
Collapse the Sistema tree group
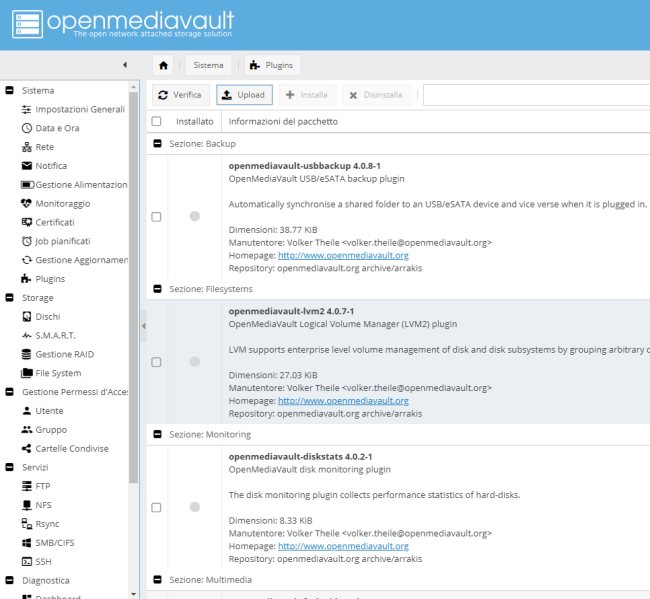point(10,90)
